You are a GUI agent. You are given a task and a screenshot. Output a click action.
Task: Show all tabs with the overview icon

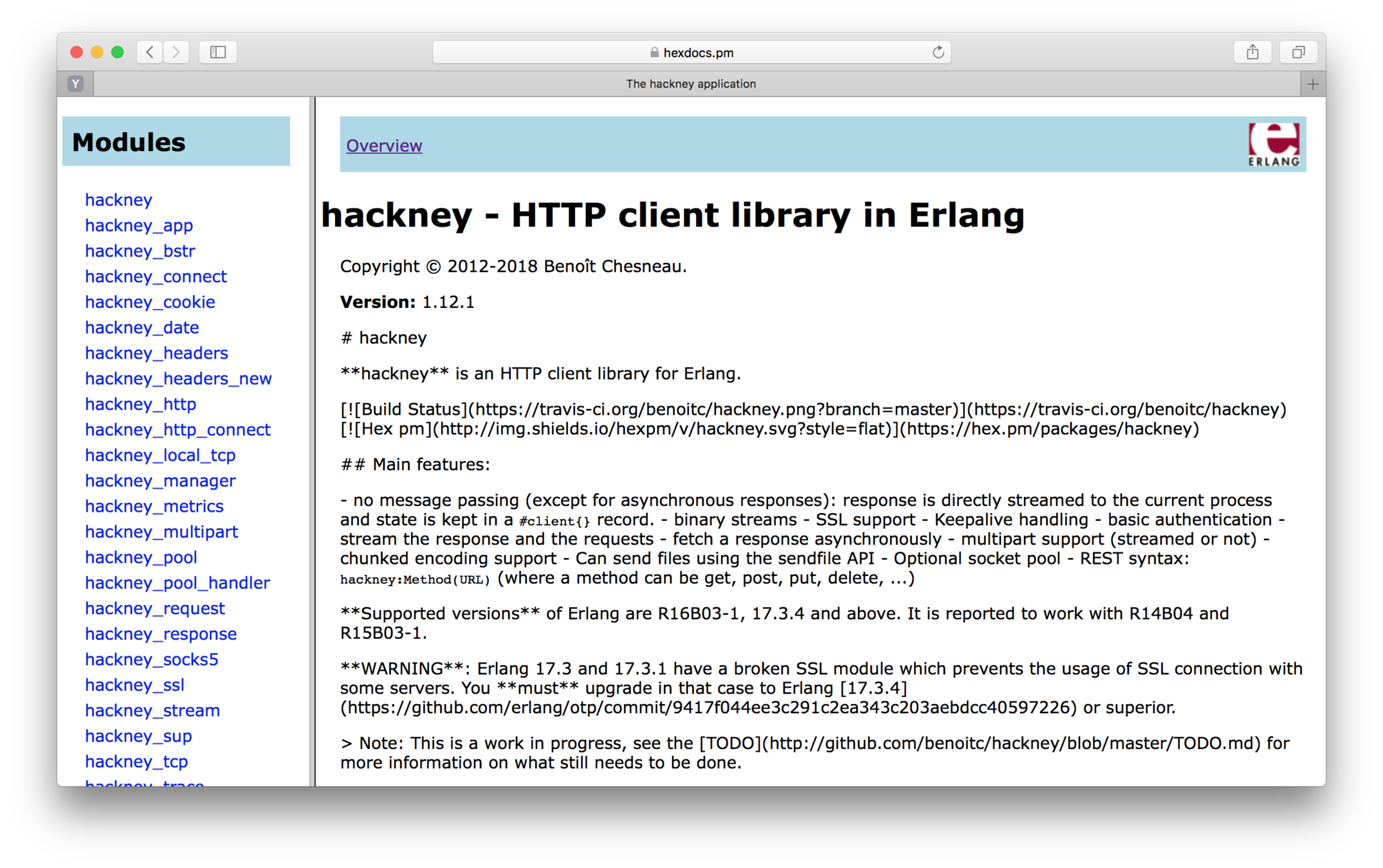click(x=1298, y=52)
